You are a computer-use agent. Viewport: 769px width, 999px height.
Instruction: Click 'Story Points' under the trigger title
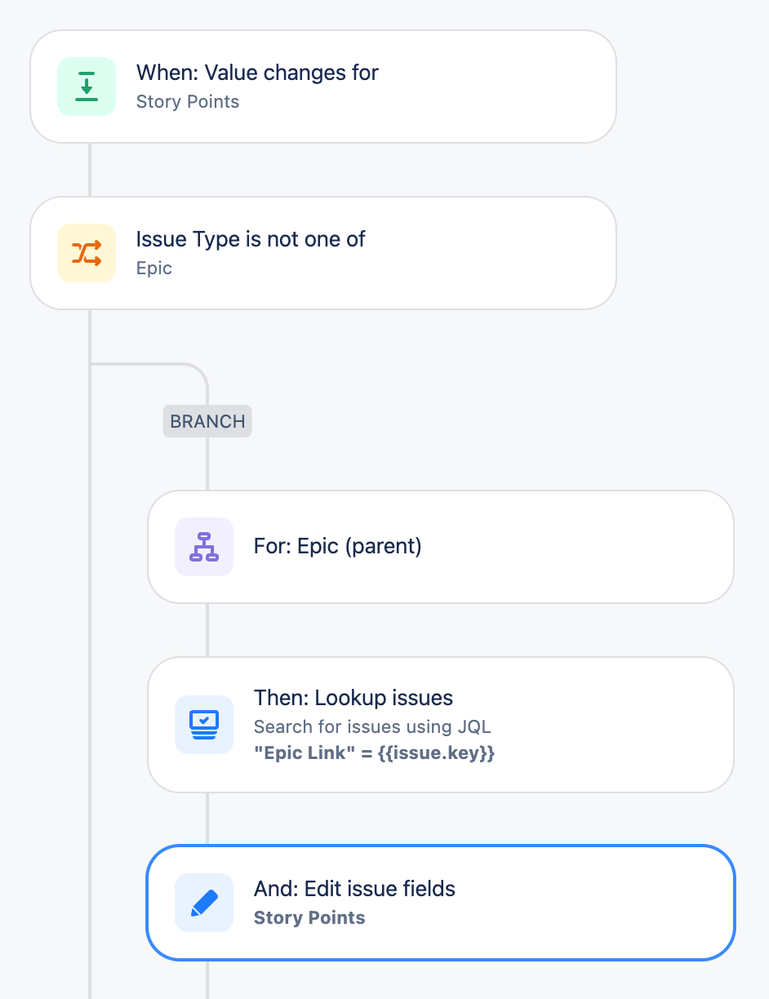187,101
